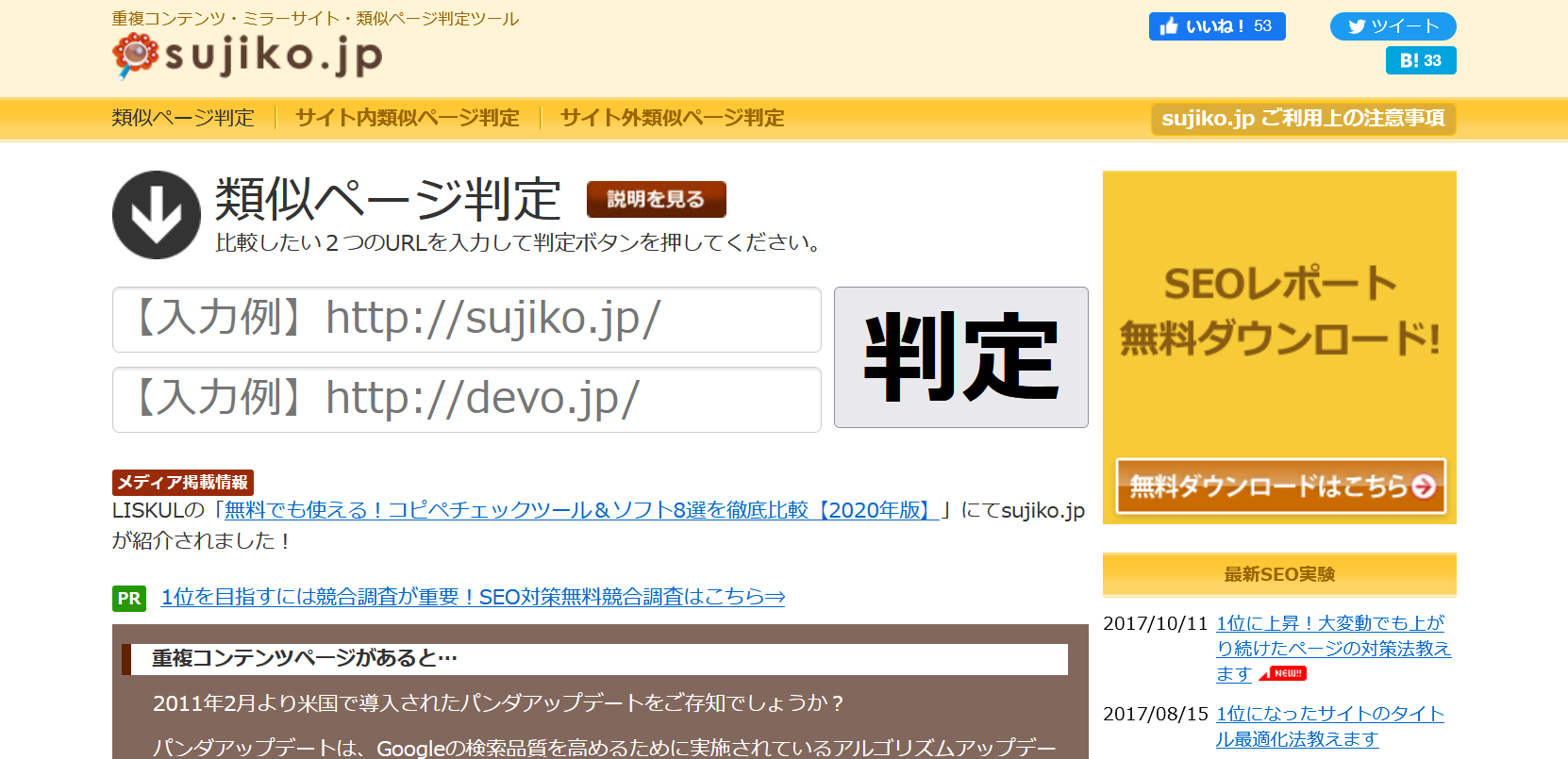Image resolution: width=1568 pixels, height=759 pixels.
Task: Click the green PR badge
Action: click(129, 599)
